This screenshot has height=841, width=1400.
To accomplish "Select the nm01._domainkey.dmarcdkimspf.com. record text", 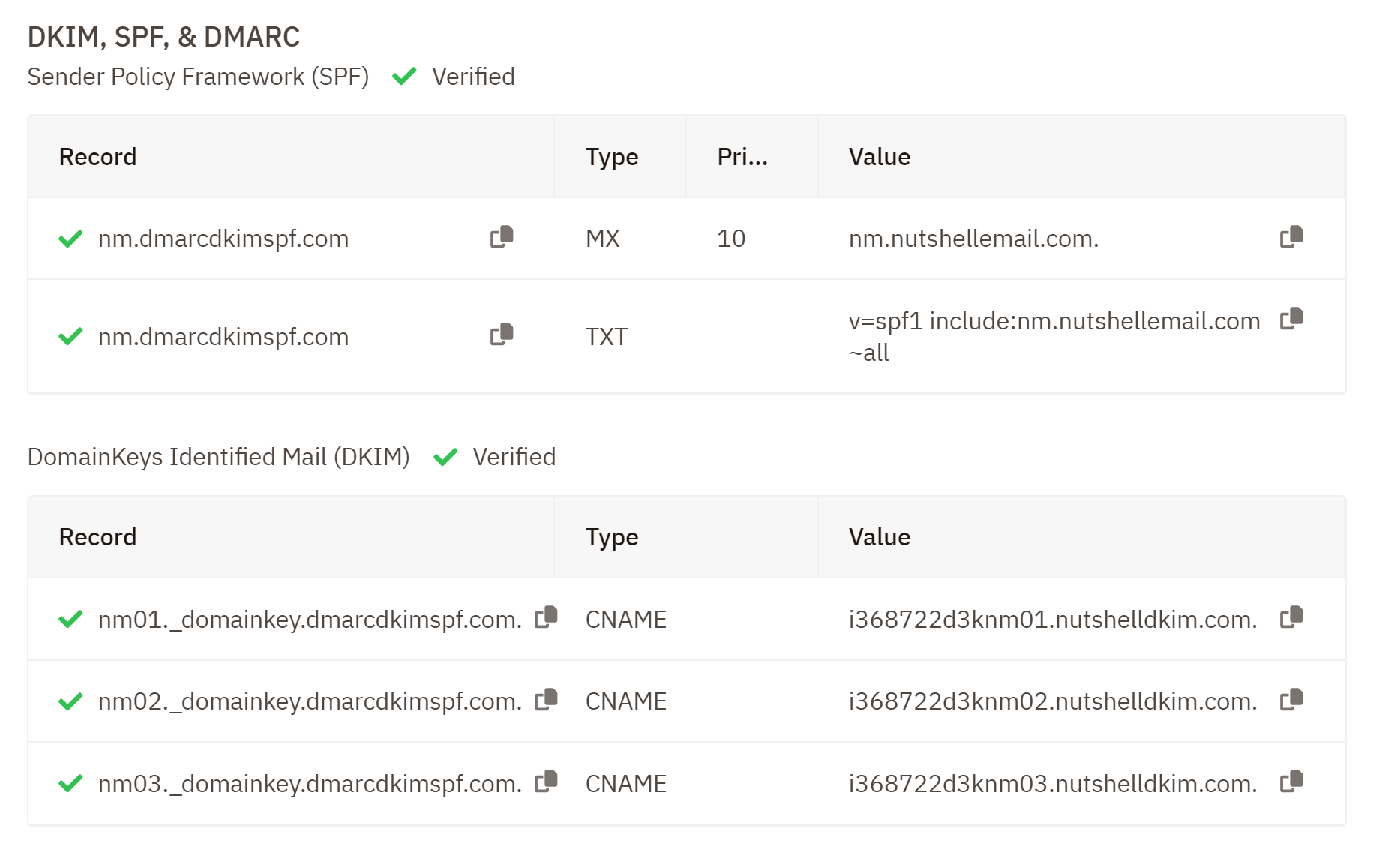I will [310, 620].
